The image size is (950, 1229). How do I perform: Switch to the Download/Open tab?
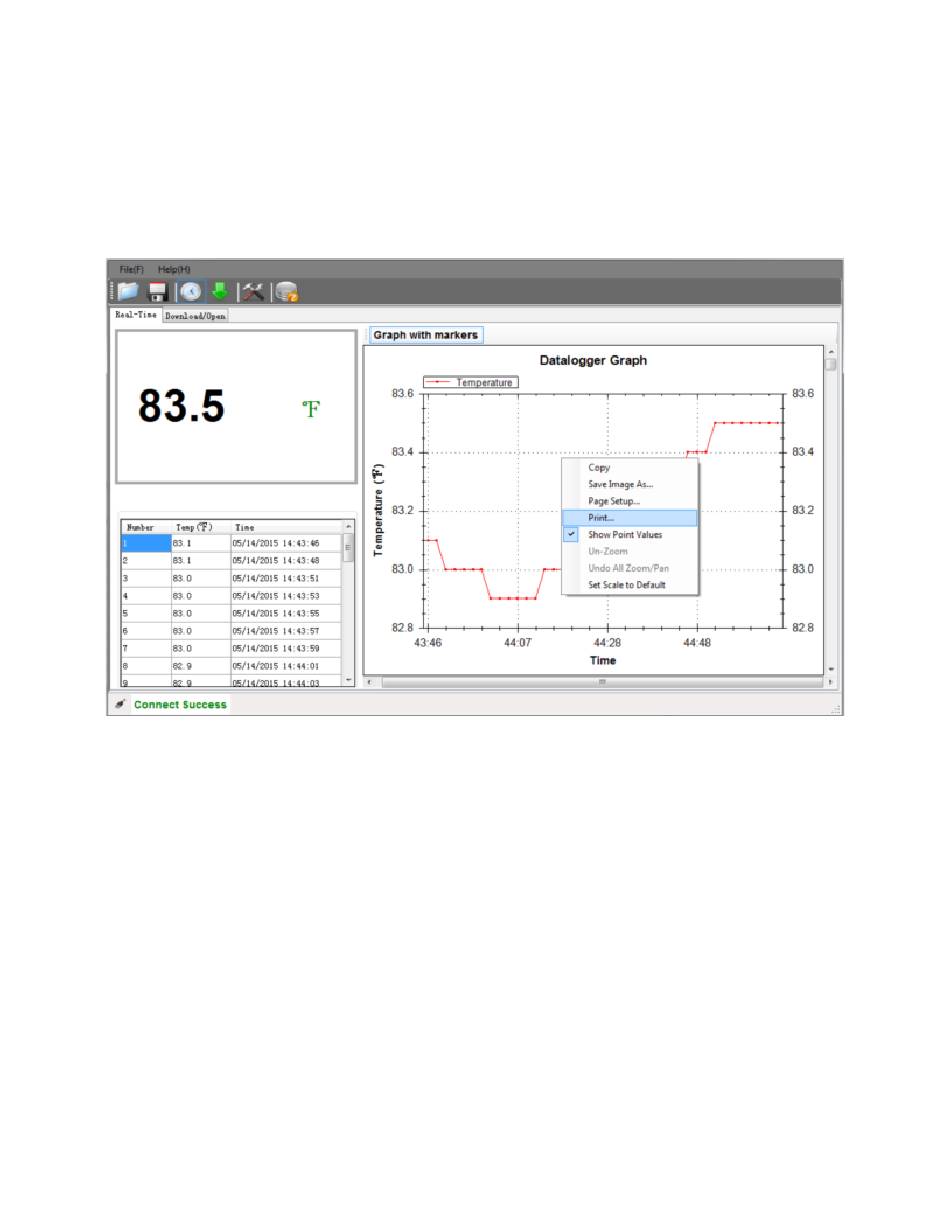coord(196,315)
